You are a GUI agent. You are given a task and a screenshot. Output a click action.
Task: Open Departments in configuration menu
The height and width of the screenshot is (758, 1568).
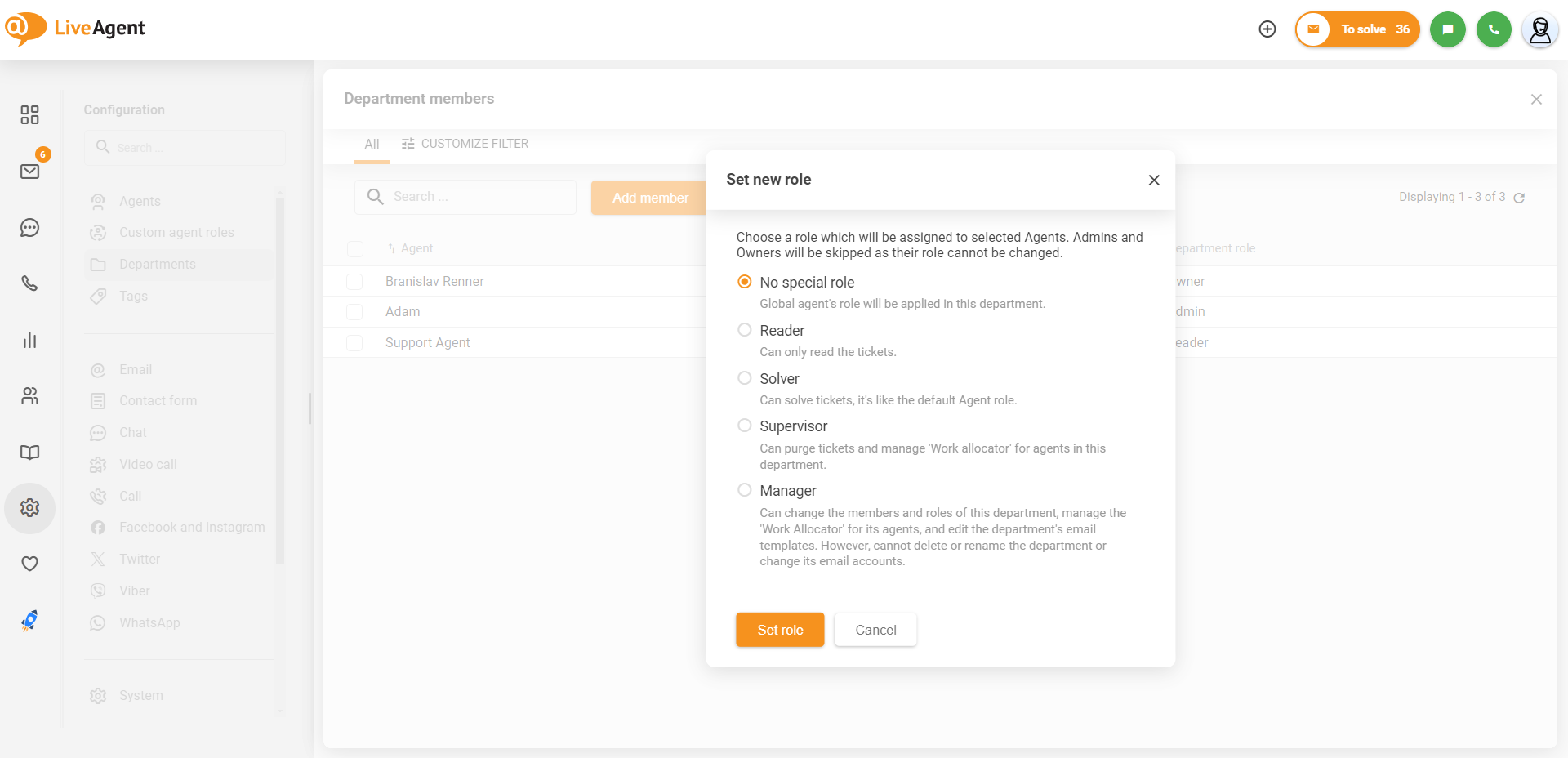[158, 265]
